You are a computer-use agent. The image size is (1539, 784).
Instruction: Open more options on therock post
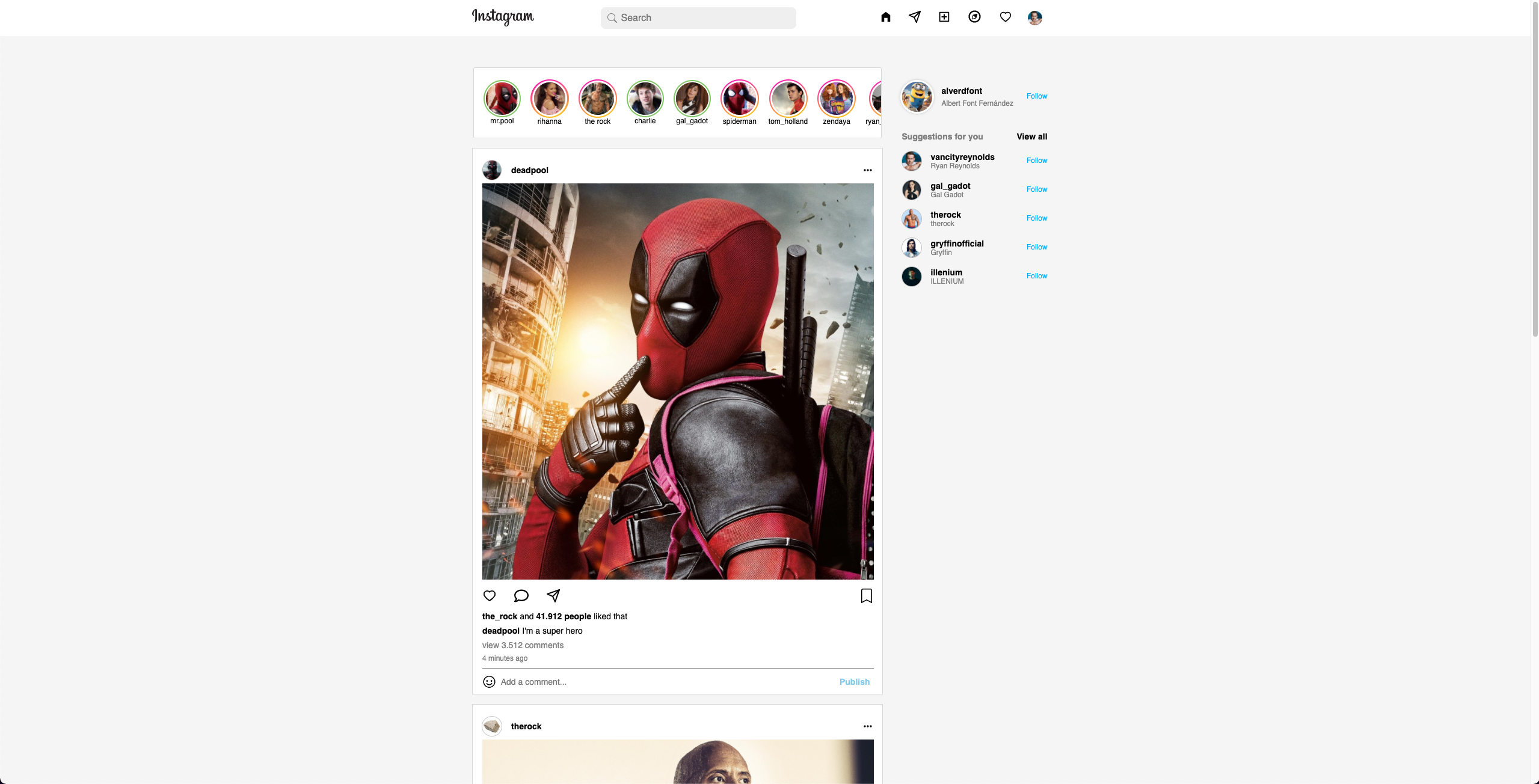(867, 726)
